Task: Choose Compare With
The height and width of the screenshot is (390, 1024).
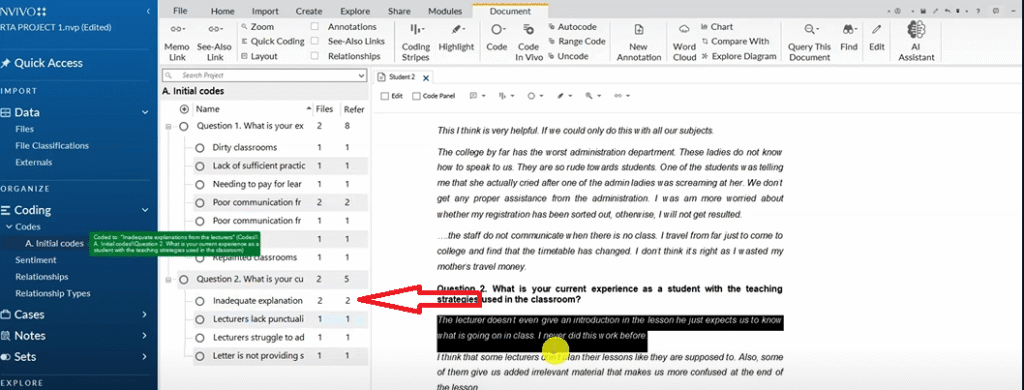Action: (735, 41)
